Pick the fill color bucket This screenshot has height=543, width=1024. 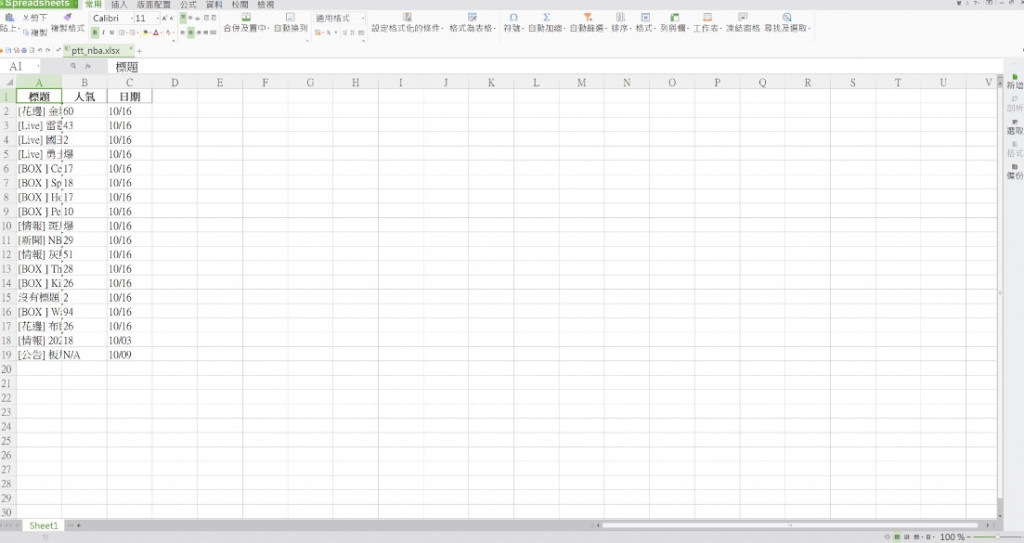(146, 32)
